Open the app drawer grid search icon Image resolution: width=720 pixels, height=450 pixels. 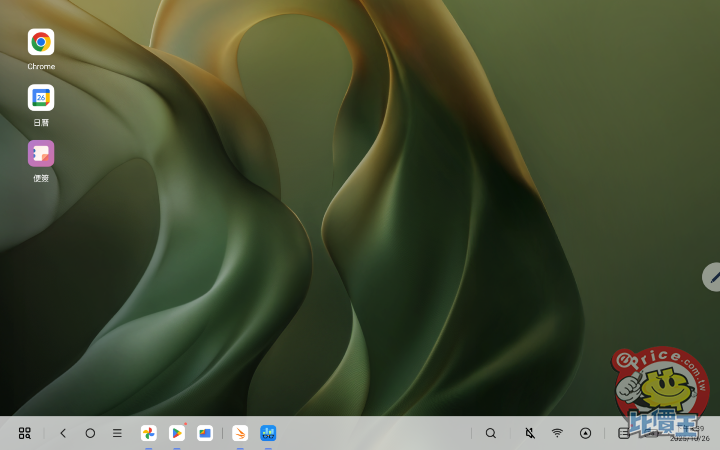point(24,433)
